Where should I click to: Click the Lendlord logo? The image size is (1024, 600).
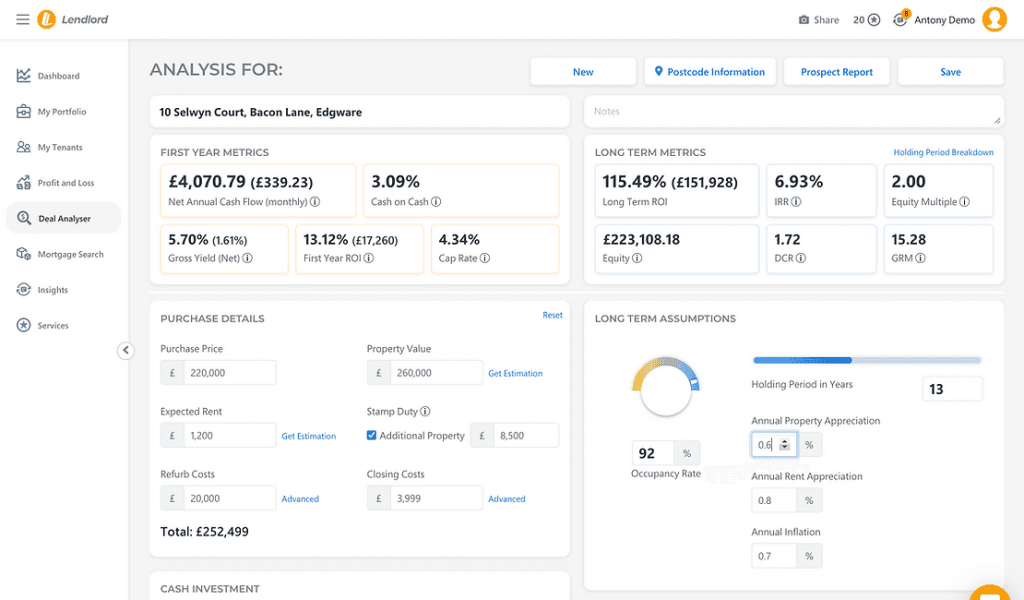tap(72, 20)
